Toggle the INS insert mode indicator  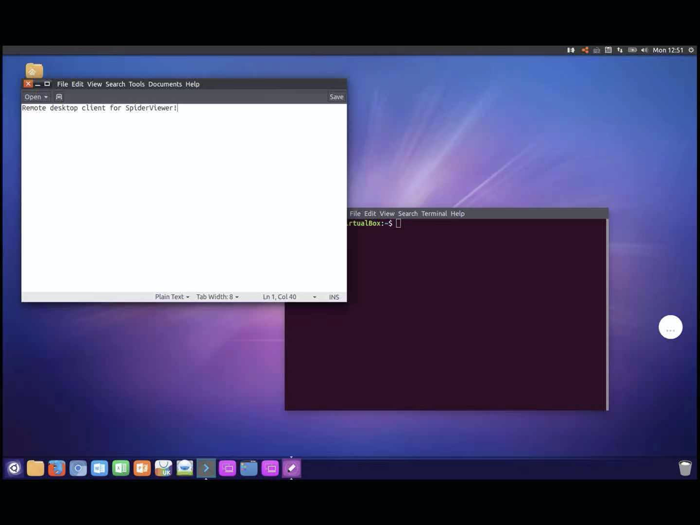(334, 297)
